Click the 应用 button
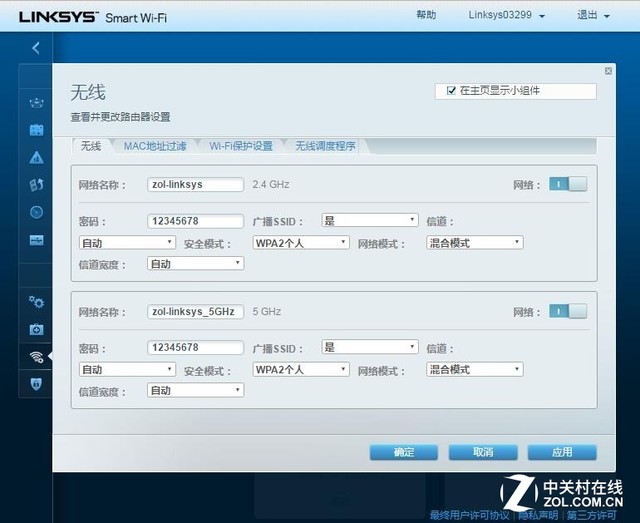 (x=562, y=452)
